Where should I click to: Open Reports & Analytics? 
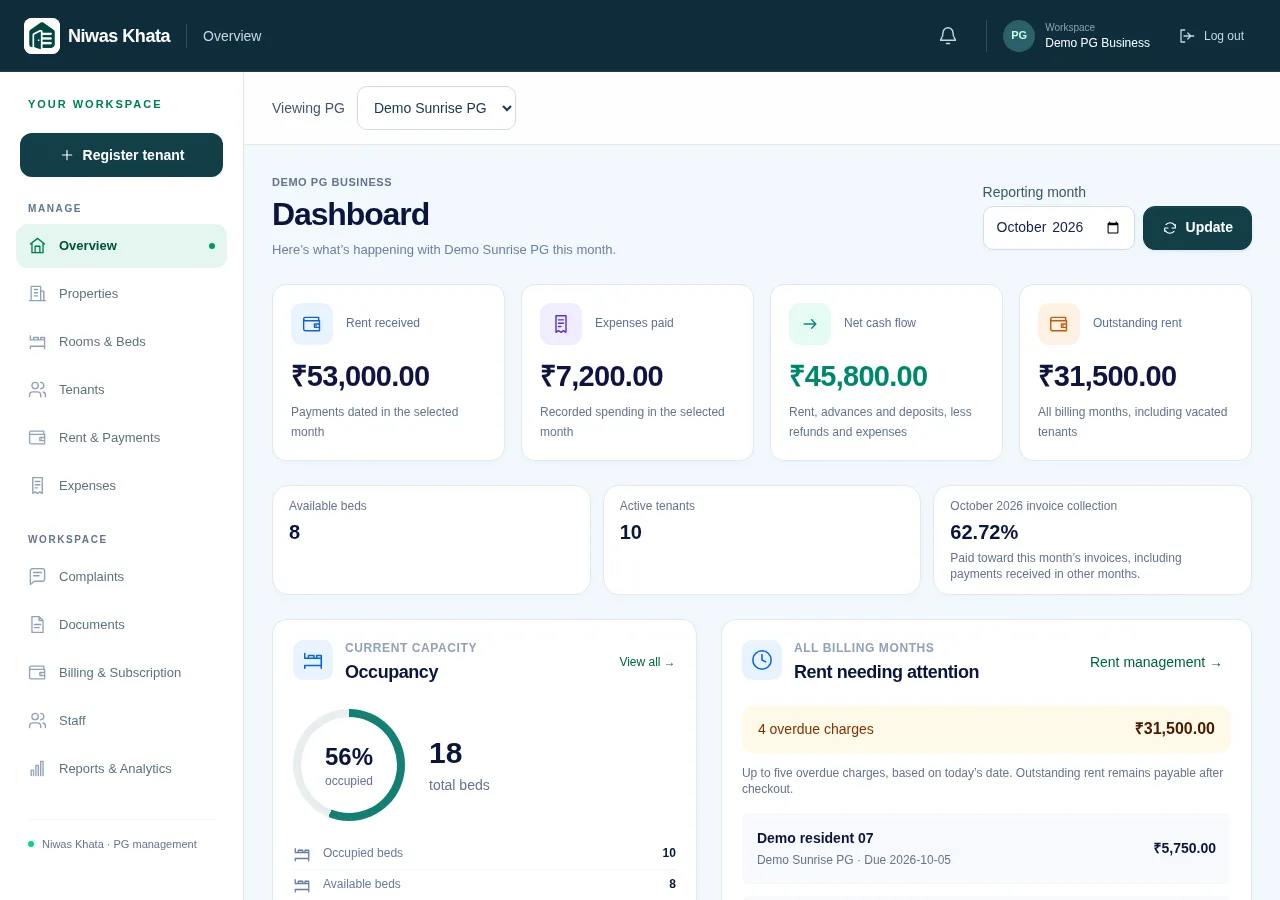(121, 769)
